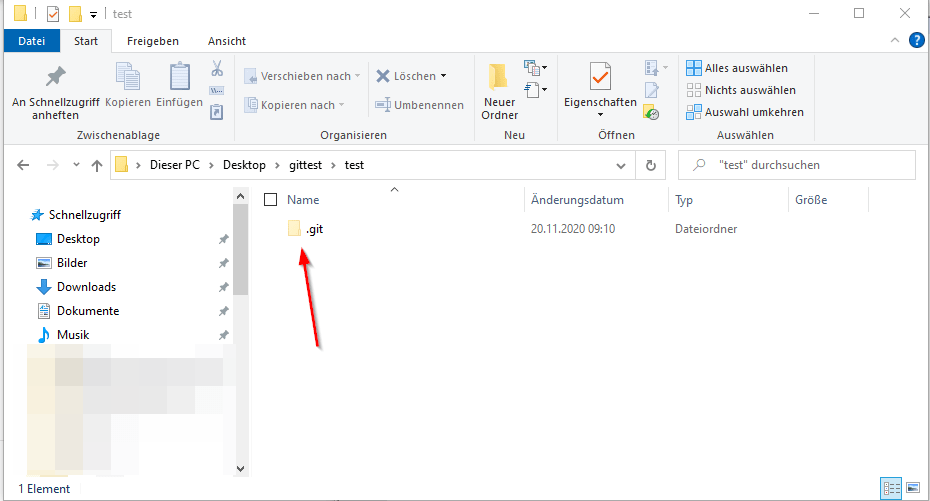Switch to details view icon in status bar
This screenshot has width=930, height=501.
pyautogui.click(x=891, y=488)
